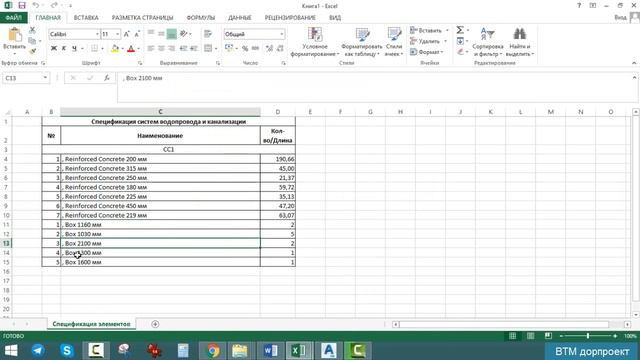Toggle the highlighted Bottom Align button
The width and height of the screenshot is (640, 360).
[x=172, y=34]
